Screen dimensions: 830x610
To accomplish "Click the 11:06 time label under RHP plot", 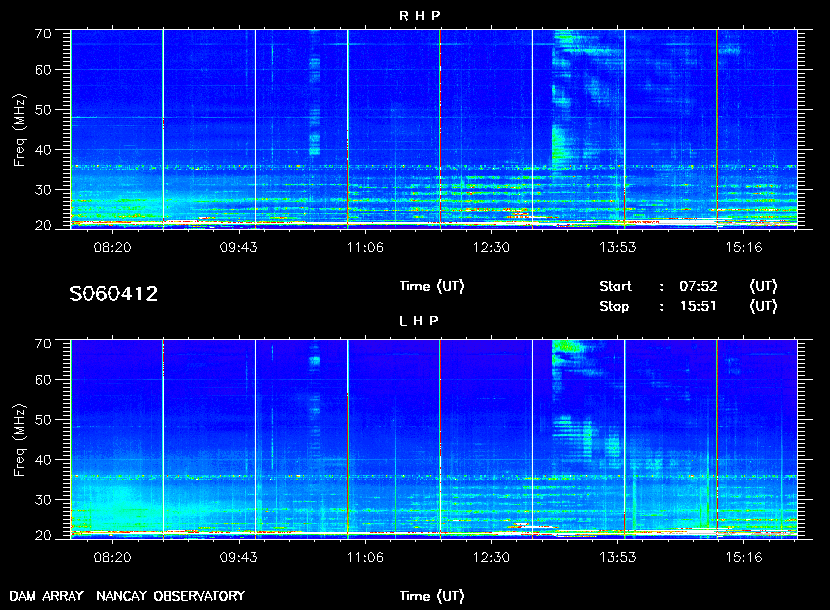I will [x=365, y=247].
